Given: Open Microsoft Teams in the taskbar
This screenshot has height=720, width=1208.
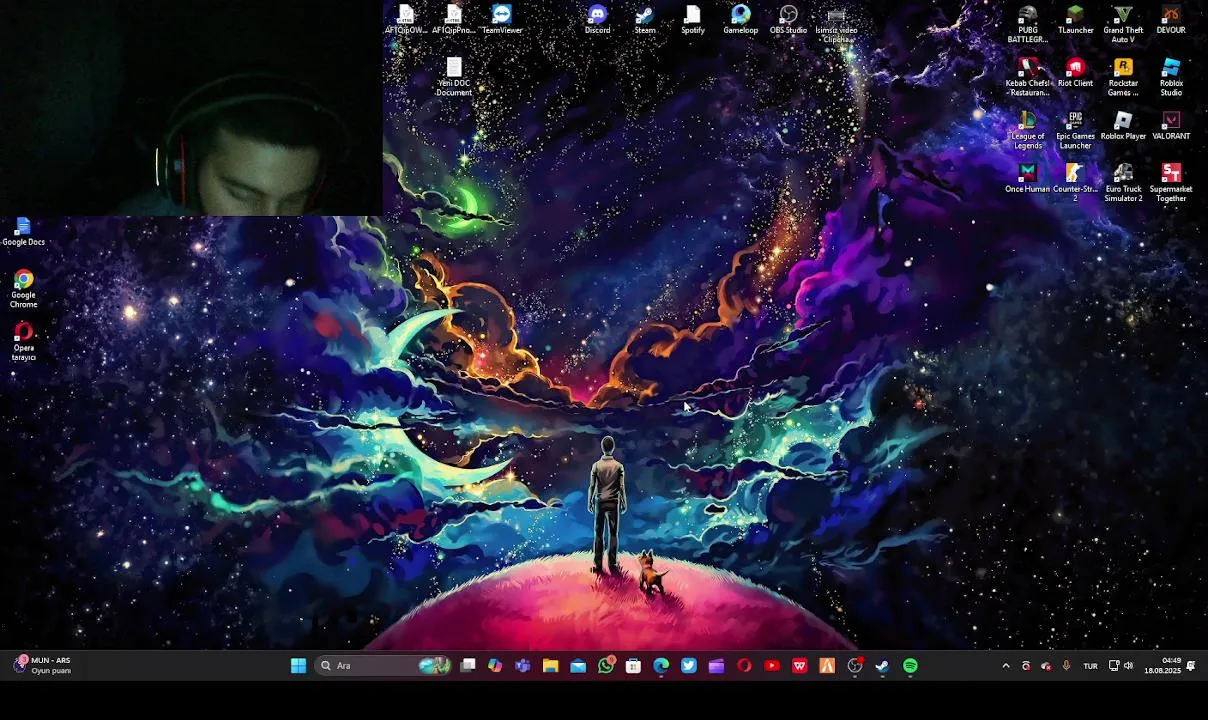Looking at the screenshot, I should (x=522, y=666).
